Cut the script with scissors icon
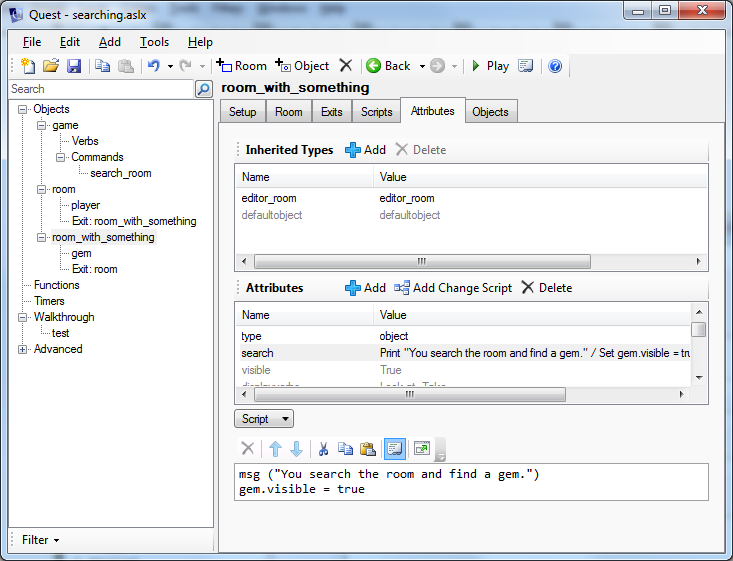Image resolution: width=733 pixels, height=561 pixels. pyautogui.click(x=323, y=449)
